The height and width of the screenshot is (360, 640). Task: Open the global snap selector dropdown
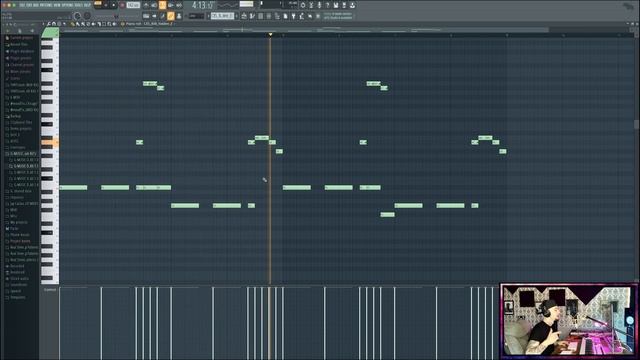tap(197, 16)
